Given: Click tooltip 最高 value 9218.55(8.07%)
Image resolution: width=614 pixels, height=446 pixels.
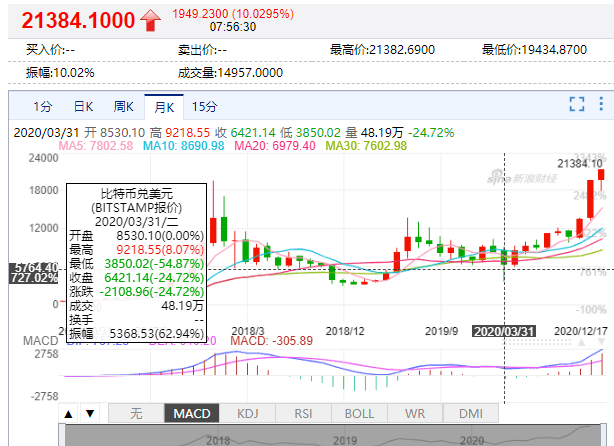Looking at the screenshot, I should pyautogui.click(x=160, y=249).
